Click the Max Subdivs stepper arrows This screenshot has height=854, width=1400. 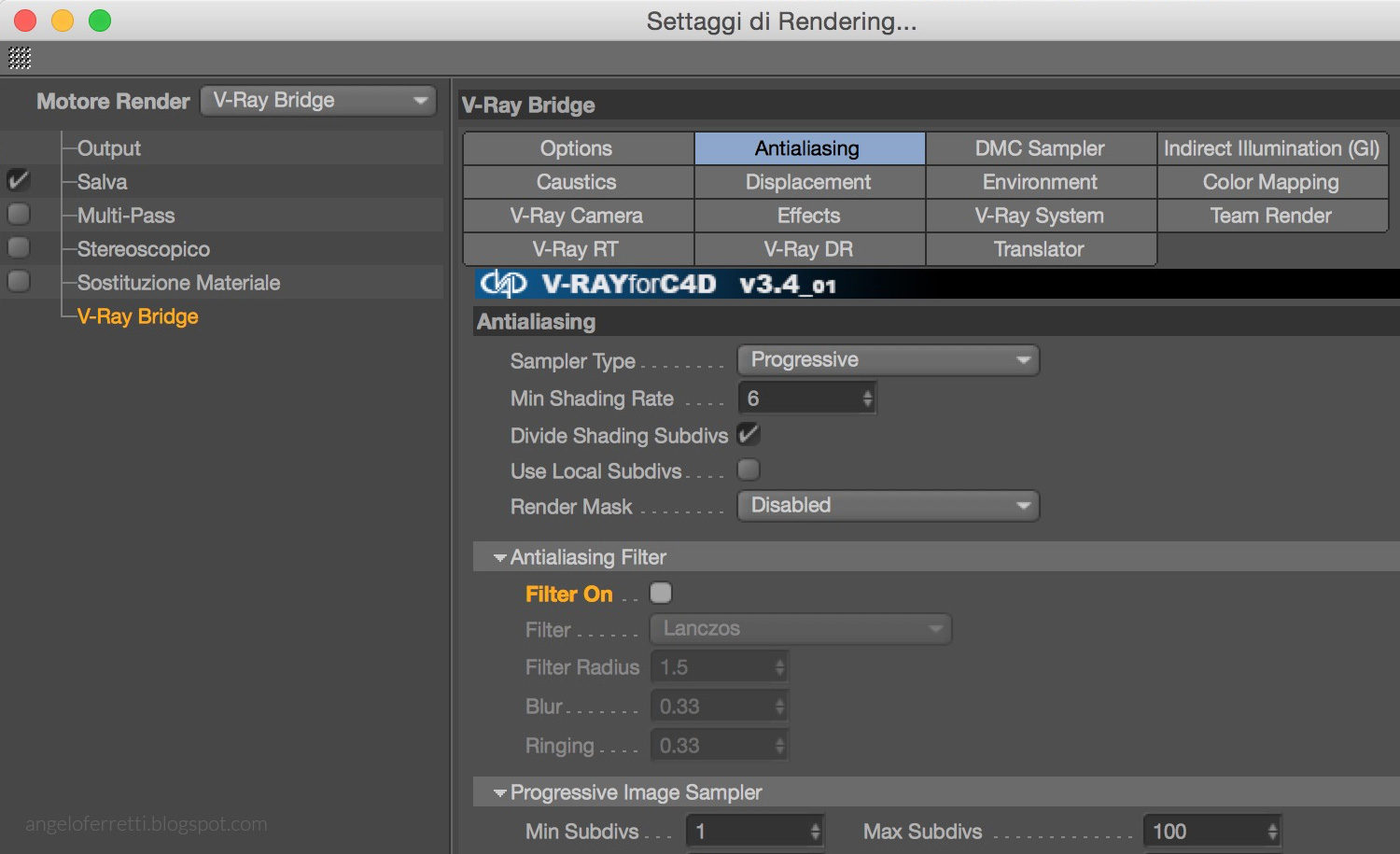pos(1273,832)
